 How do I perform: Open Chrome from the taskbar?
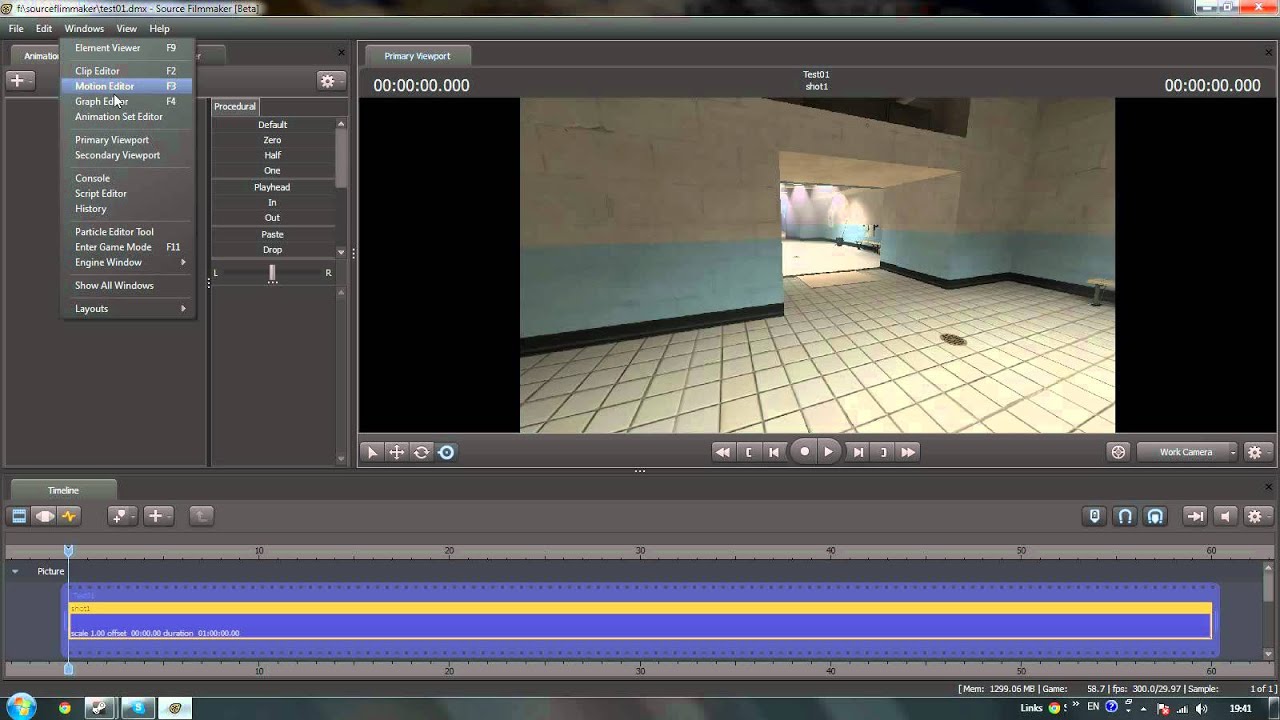click(x=65, y=708)
